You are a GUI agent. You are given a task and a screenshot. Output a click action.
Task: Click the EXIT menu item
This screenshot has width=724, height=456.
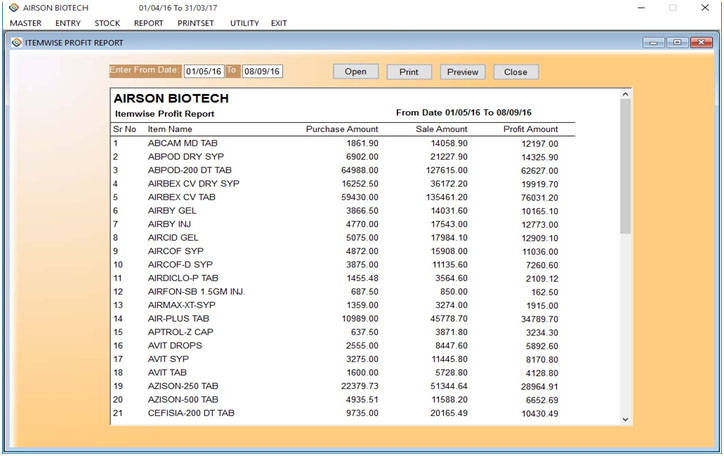click(x=279, y=22)
